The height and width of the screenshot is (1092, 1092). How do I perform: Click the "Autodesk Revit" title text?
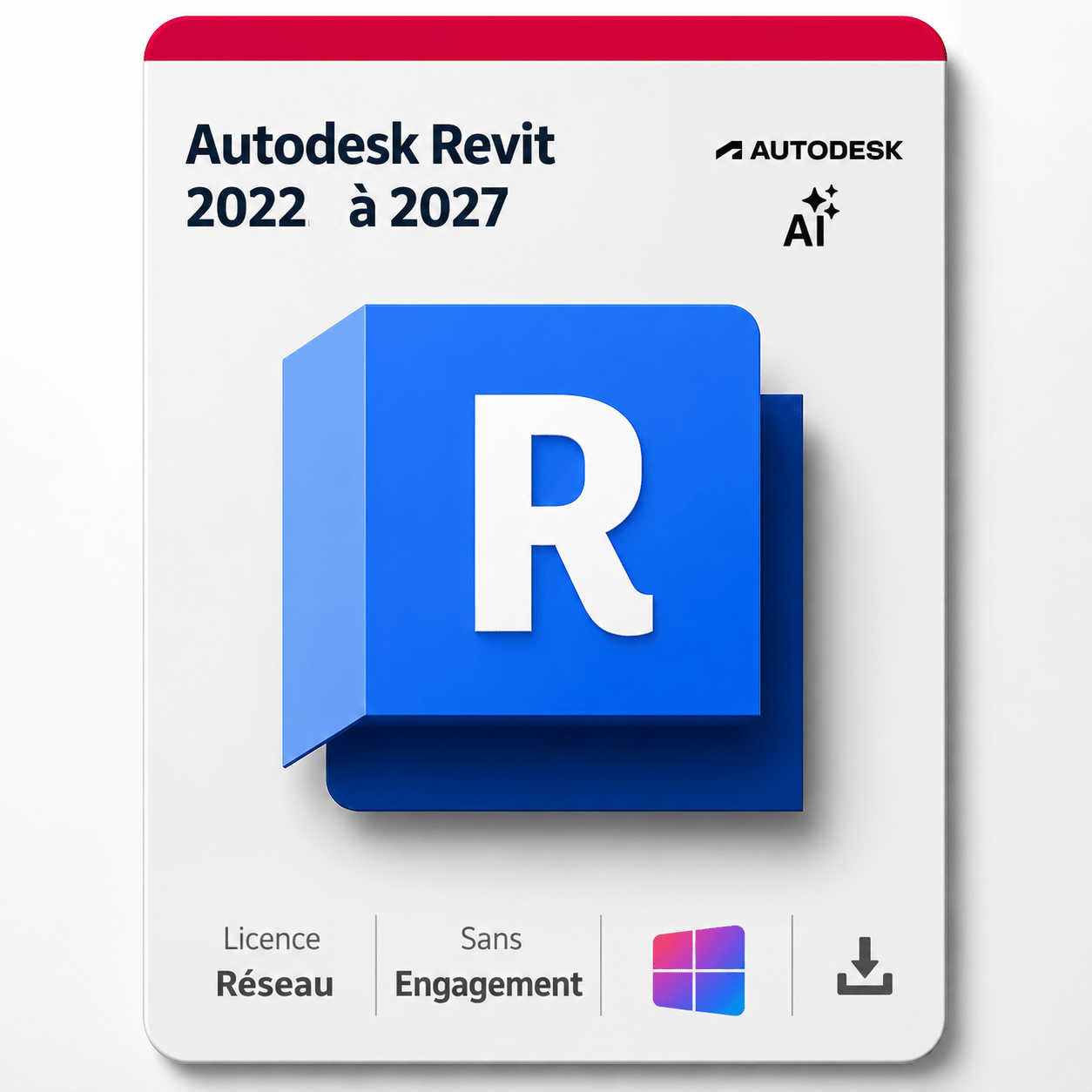pos(370,145)
